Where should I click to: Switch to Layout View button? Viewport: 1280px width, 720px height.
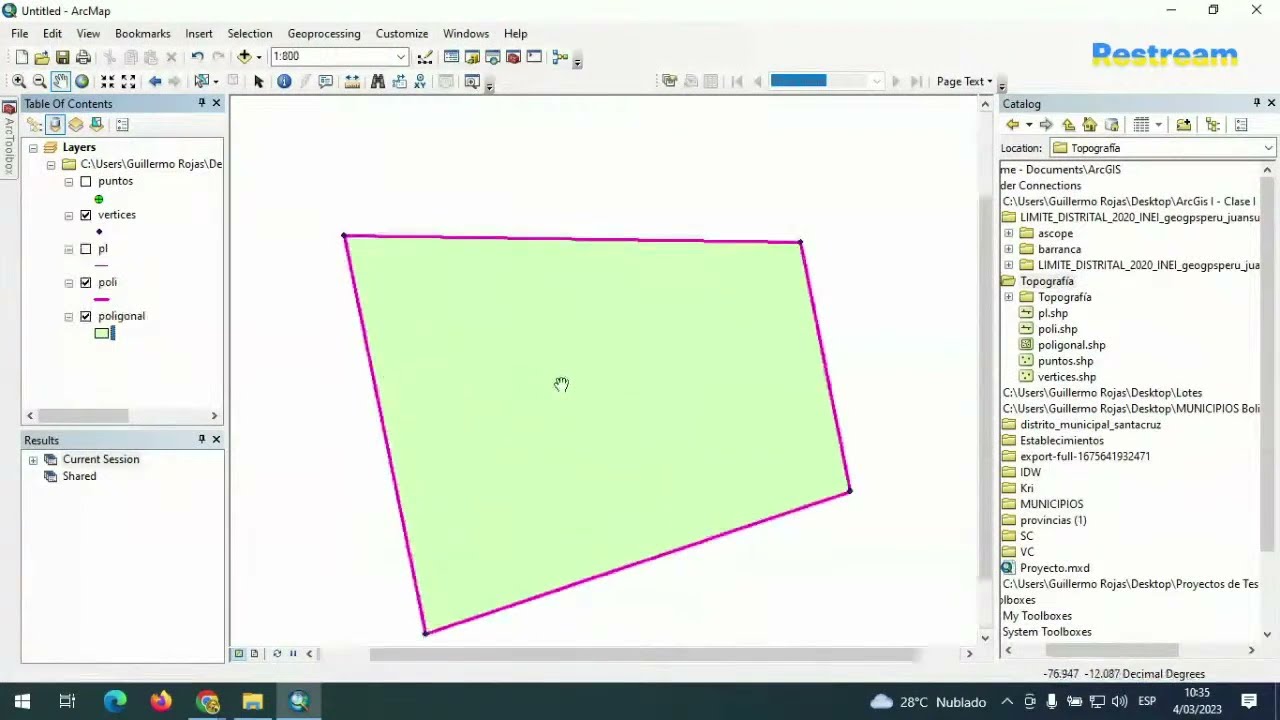coord(254,654)
